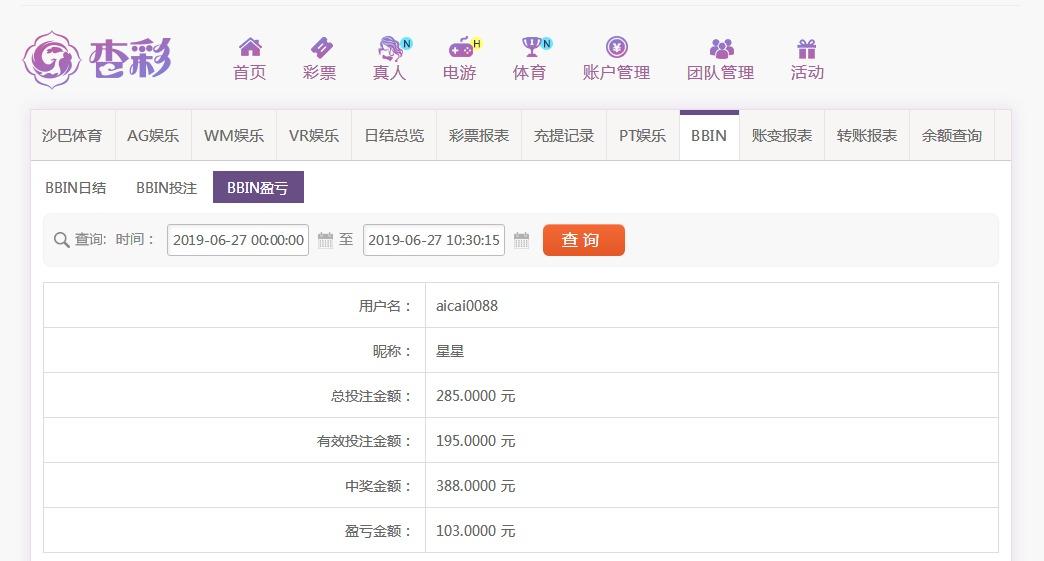1044x561 pixels.
Task: Click the 昵称 row label
Action: point(392,351)
